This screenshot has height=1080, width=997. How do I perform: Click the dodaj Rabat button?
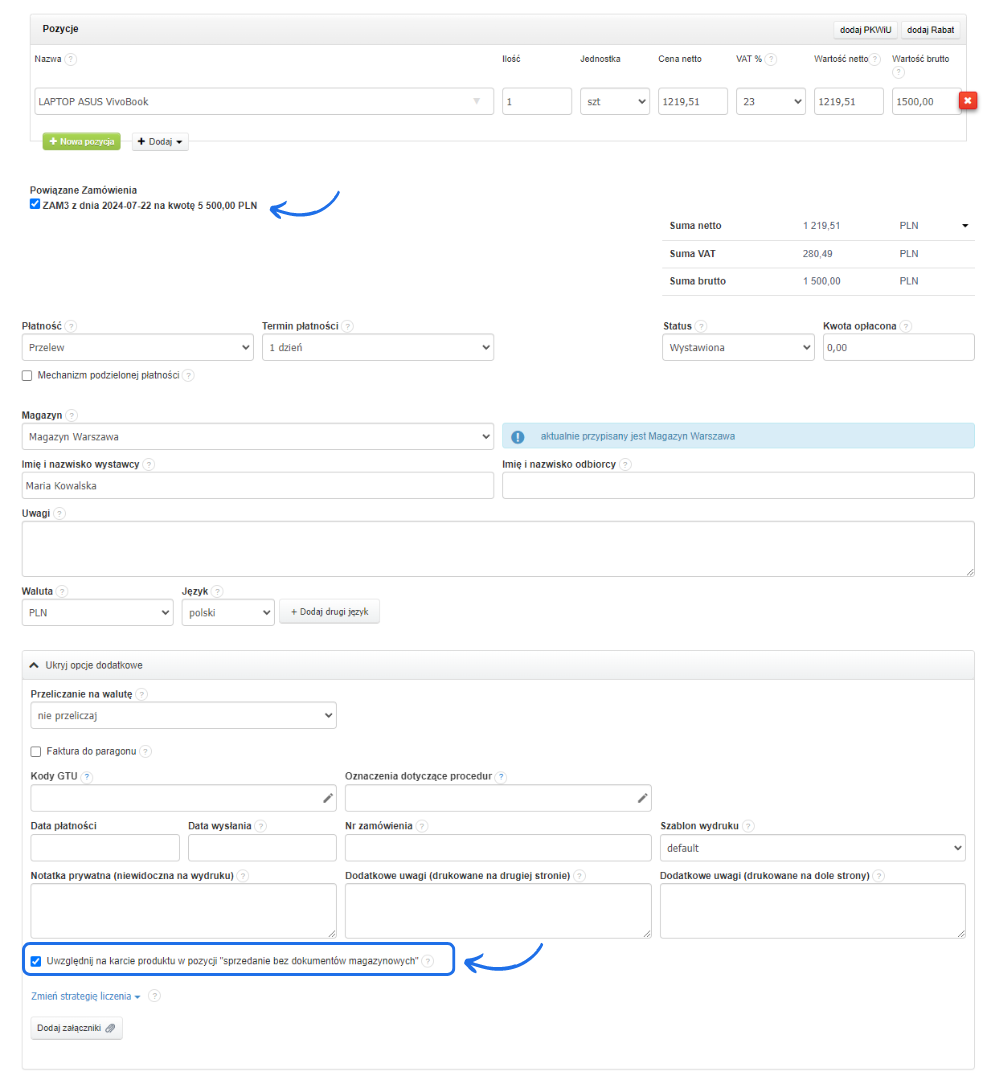point(930,30)
